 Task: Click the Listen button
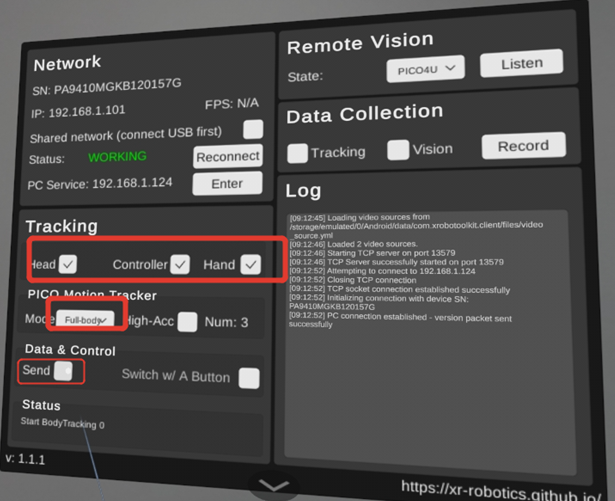point(522,63)
